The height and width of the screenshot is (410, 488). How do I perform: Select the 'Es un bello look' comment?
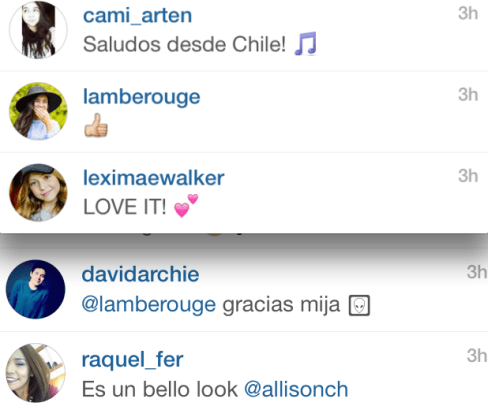click(x=160, y=389)
